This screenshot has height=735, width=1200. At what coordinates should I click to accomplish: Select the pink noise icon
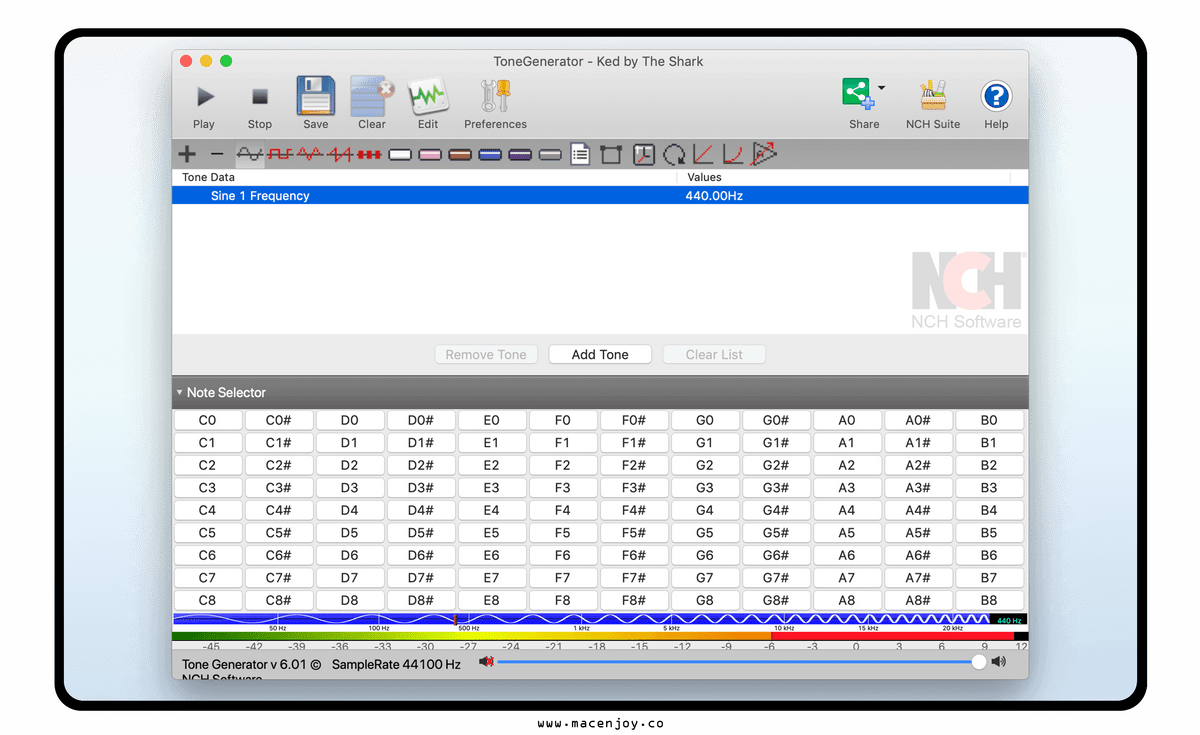[x=431, y=155]
